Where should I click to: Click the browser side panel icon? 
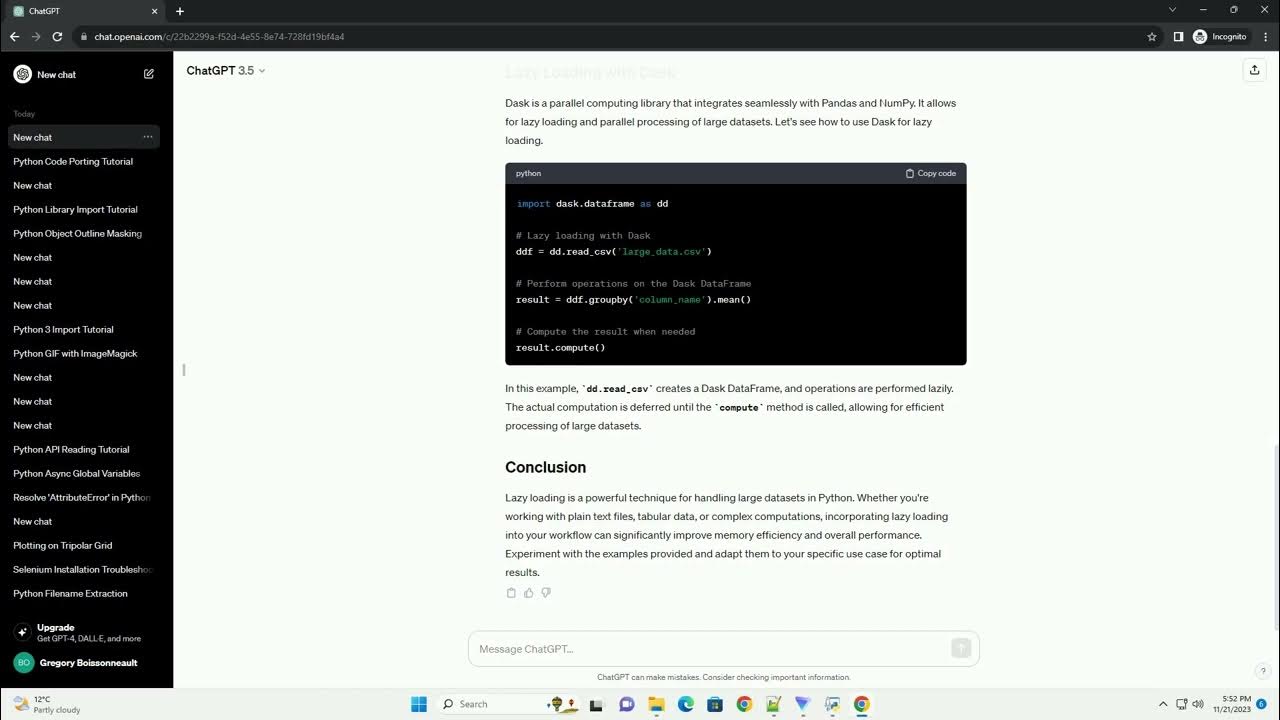pyautogui.click(x=1178, y=36)
